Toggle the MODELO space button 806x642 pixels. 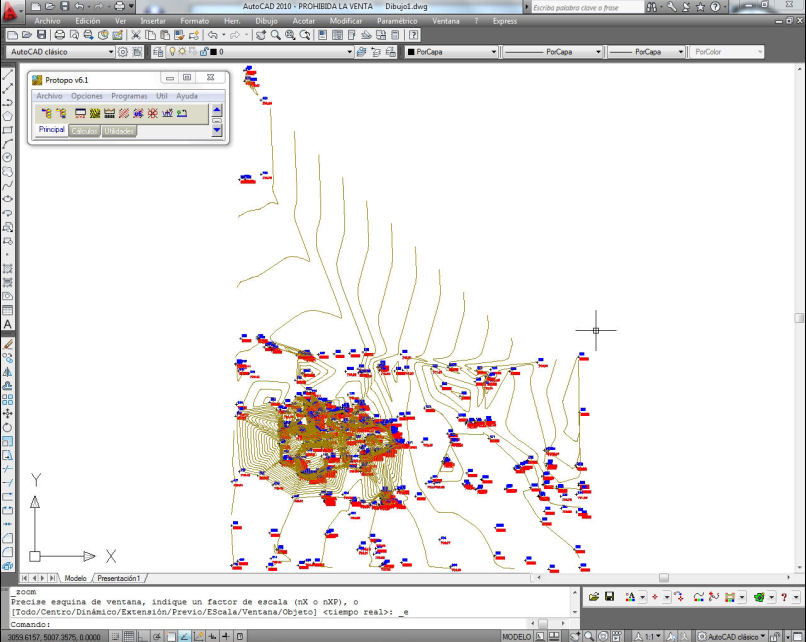(x=517, y=636)
